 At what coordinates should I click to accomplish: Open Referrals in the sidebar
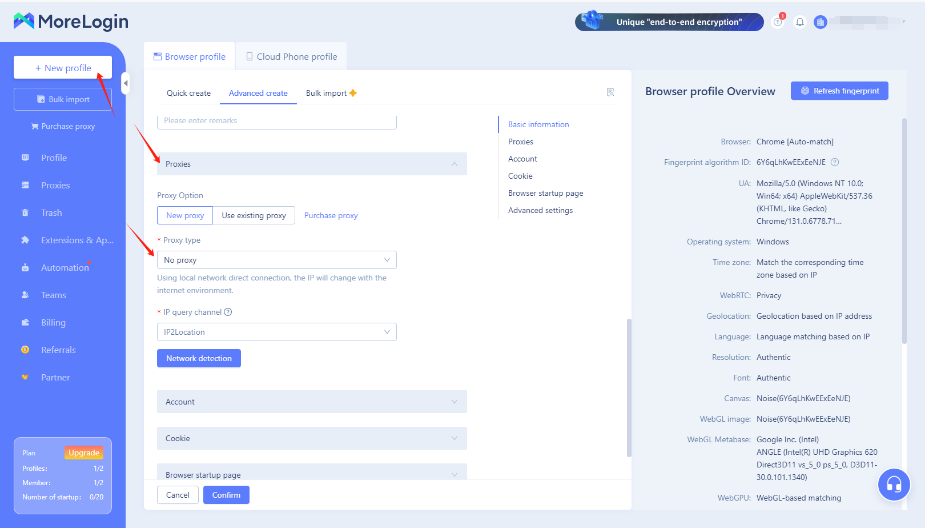click(x=58, y=350)
